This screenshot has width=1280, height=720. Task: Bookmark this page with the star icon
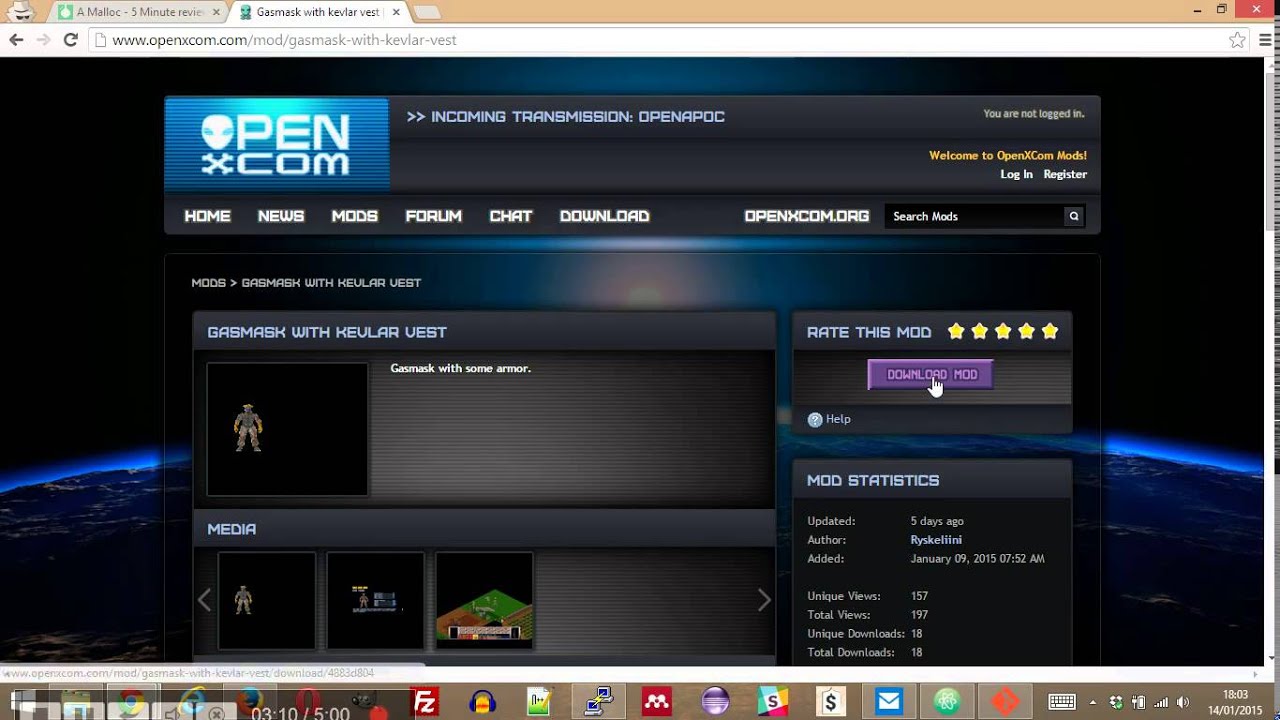[x=1237, y=40]
